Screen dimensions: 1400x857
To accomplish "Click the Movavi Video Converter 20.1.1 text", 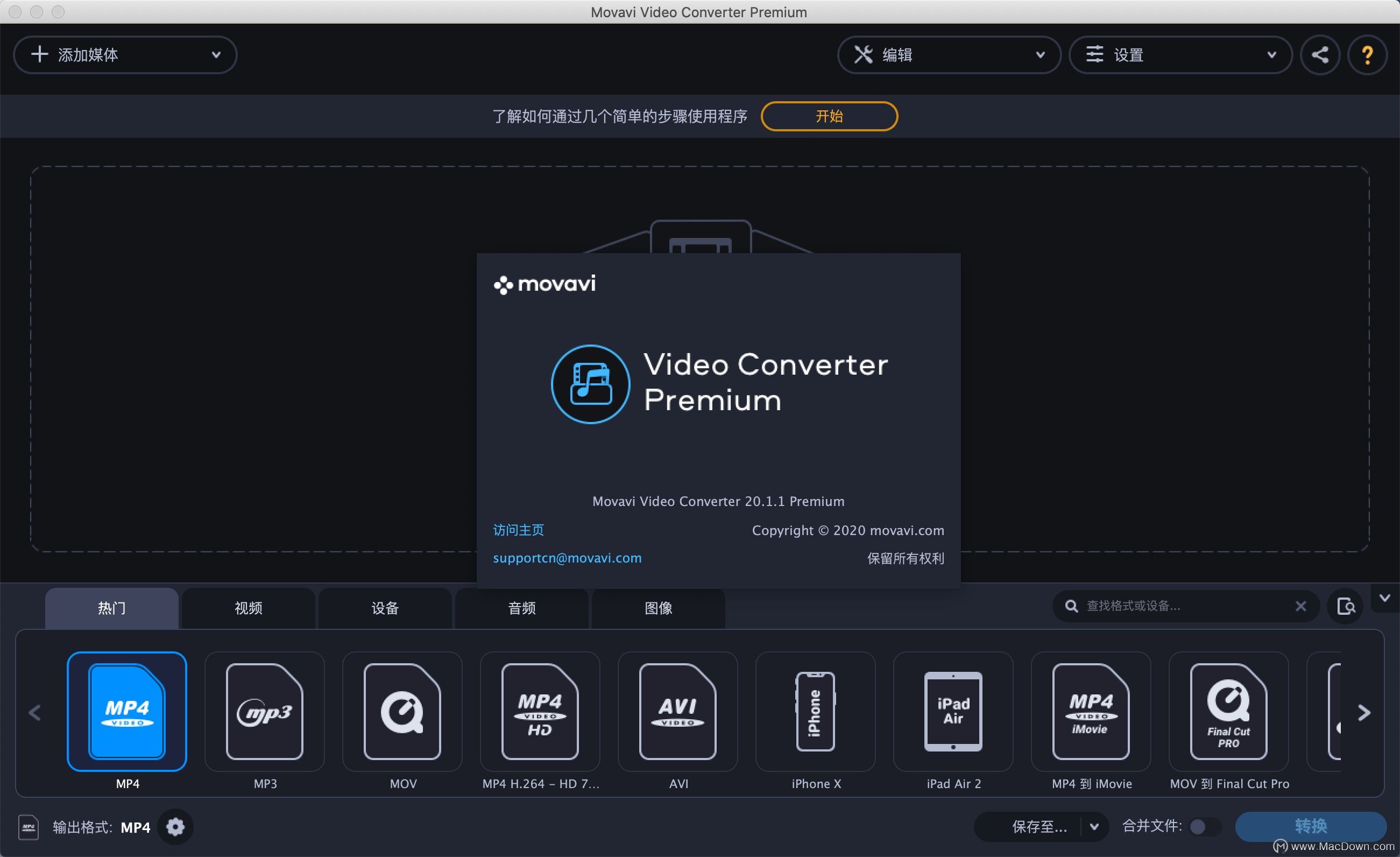I will click(718, 501).
